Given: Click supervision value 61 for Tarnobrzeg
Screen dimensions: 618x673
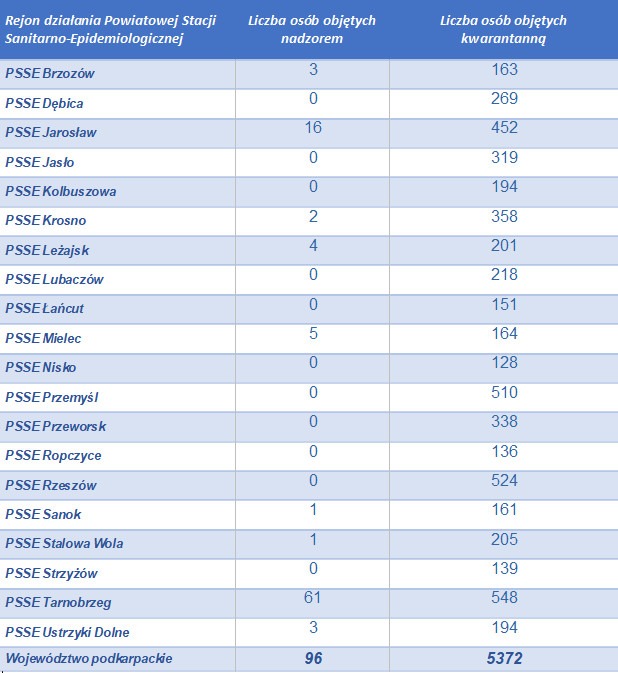Looking at the screenshot, I should pyautogui.click(x=313, y=598).
